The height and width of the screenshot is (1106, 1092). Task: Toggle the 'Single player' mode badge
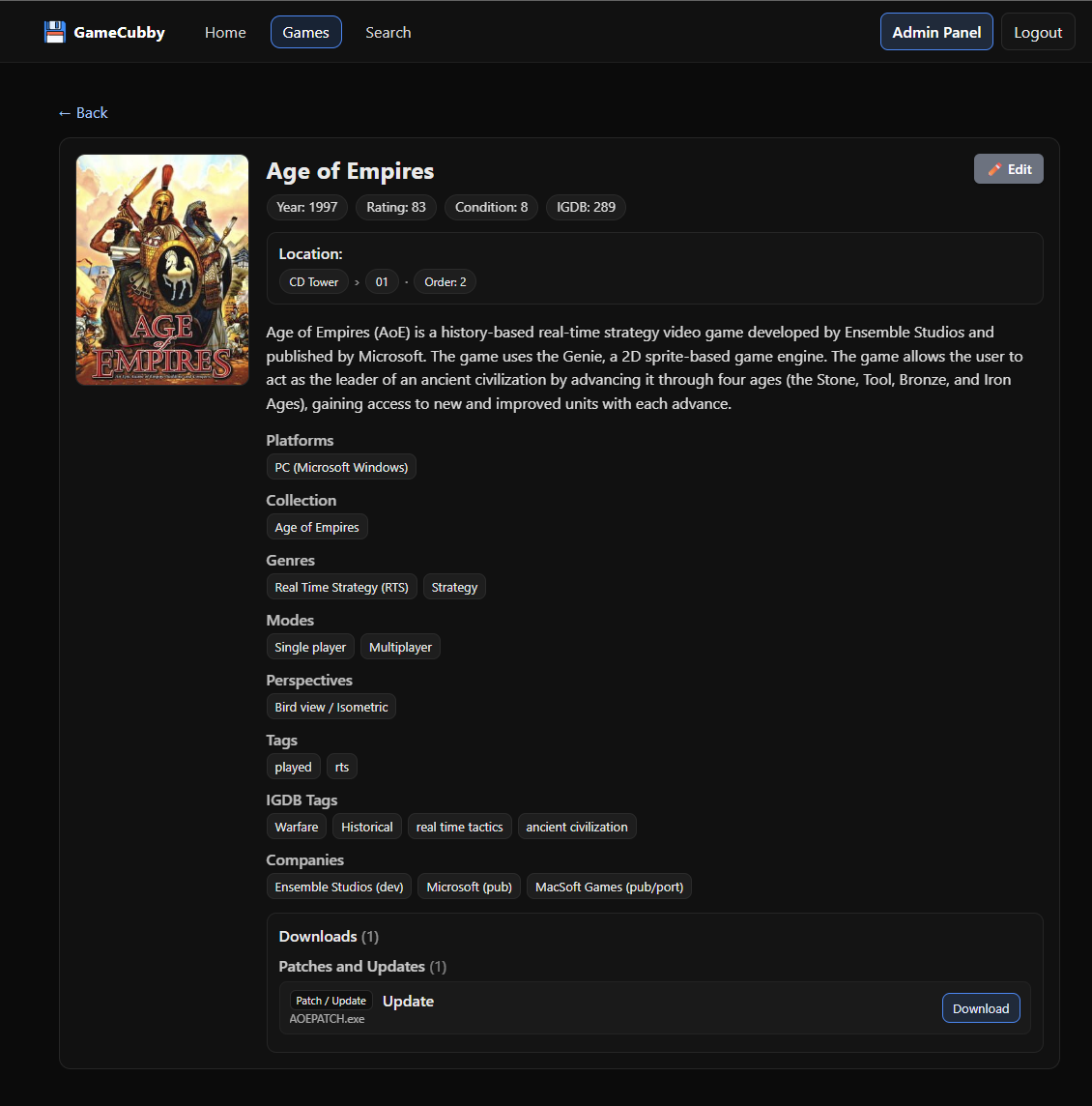pos(309,646)
